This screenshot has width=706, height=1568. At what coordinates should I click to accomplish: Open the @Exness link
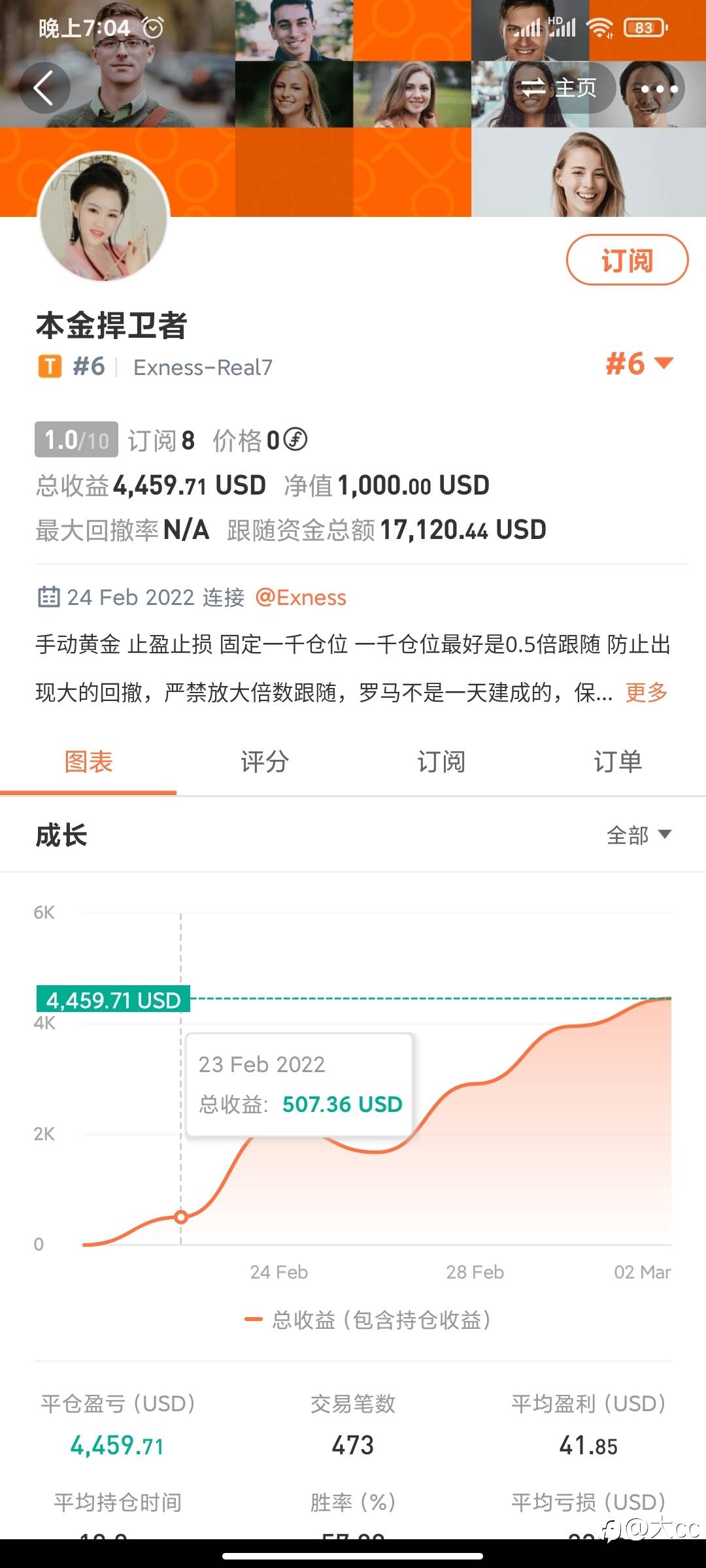point(301,597)
